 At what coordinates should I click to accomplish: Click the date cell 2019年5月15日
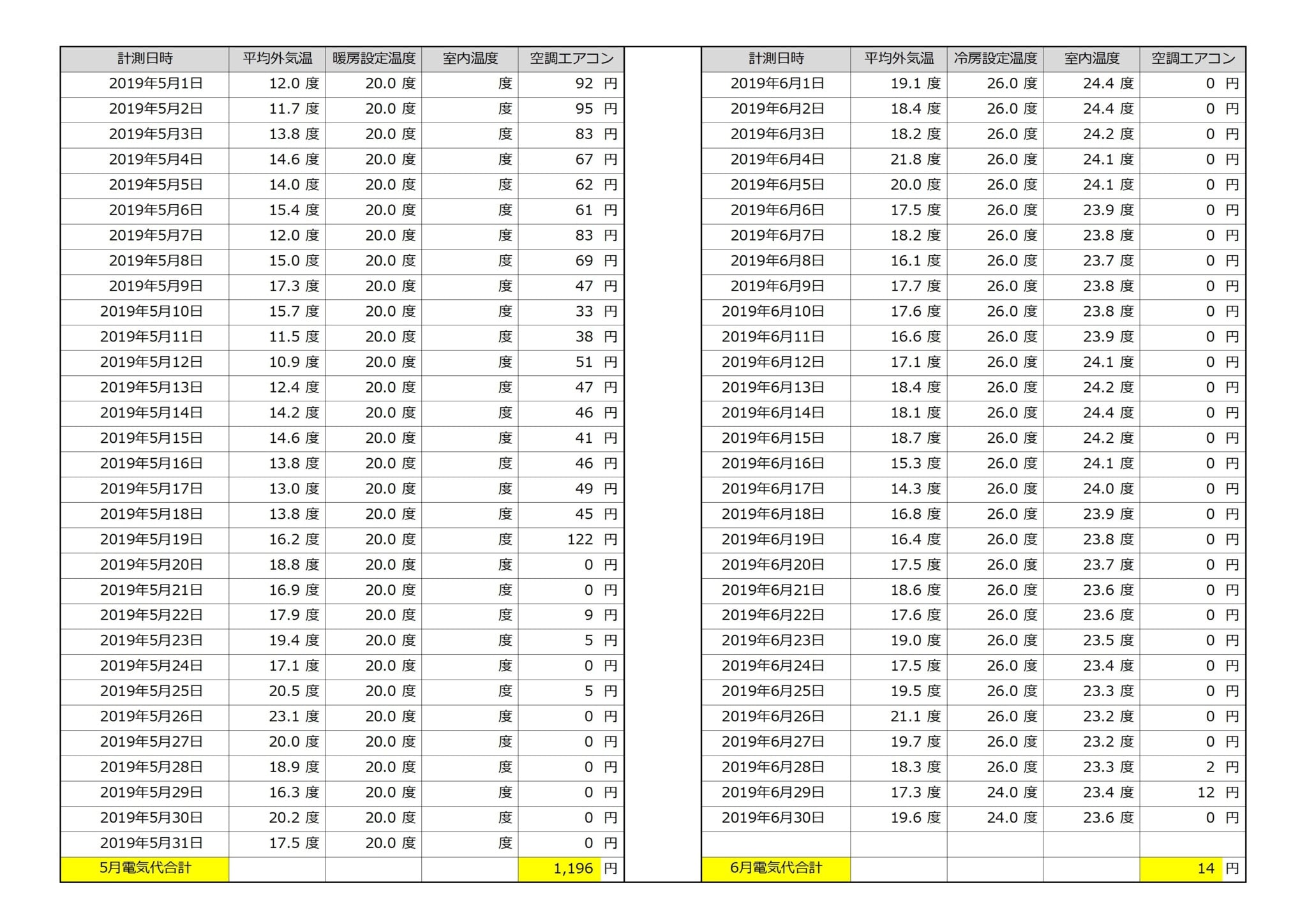click(x=145, y=438)
